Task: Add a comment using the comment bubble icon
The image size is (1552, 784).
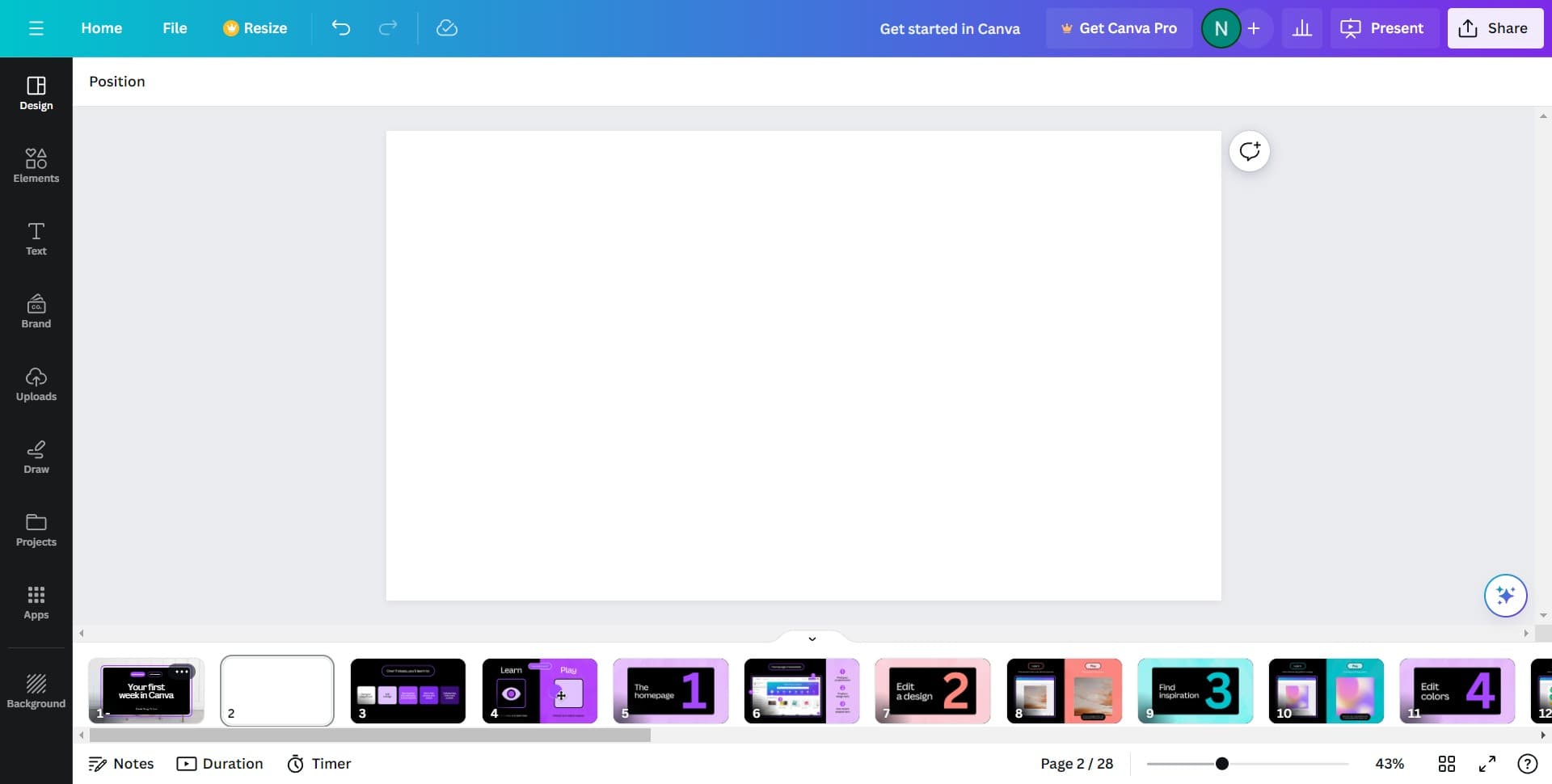Action: click(x=1250, y=151)
